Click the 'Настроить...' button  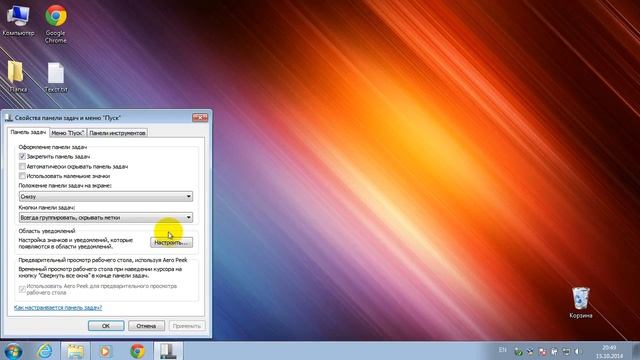click(171, 242)
